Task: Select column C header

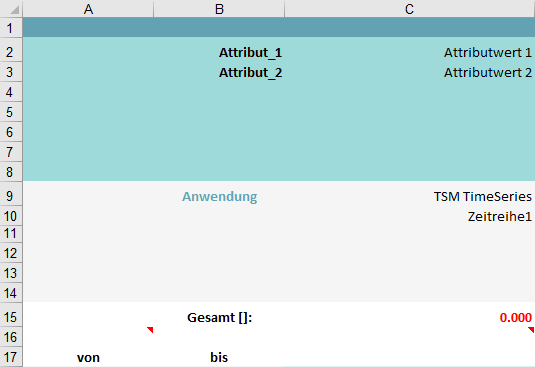Action: click(409, 9)
